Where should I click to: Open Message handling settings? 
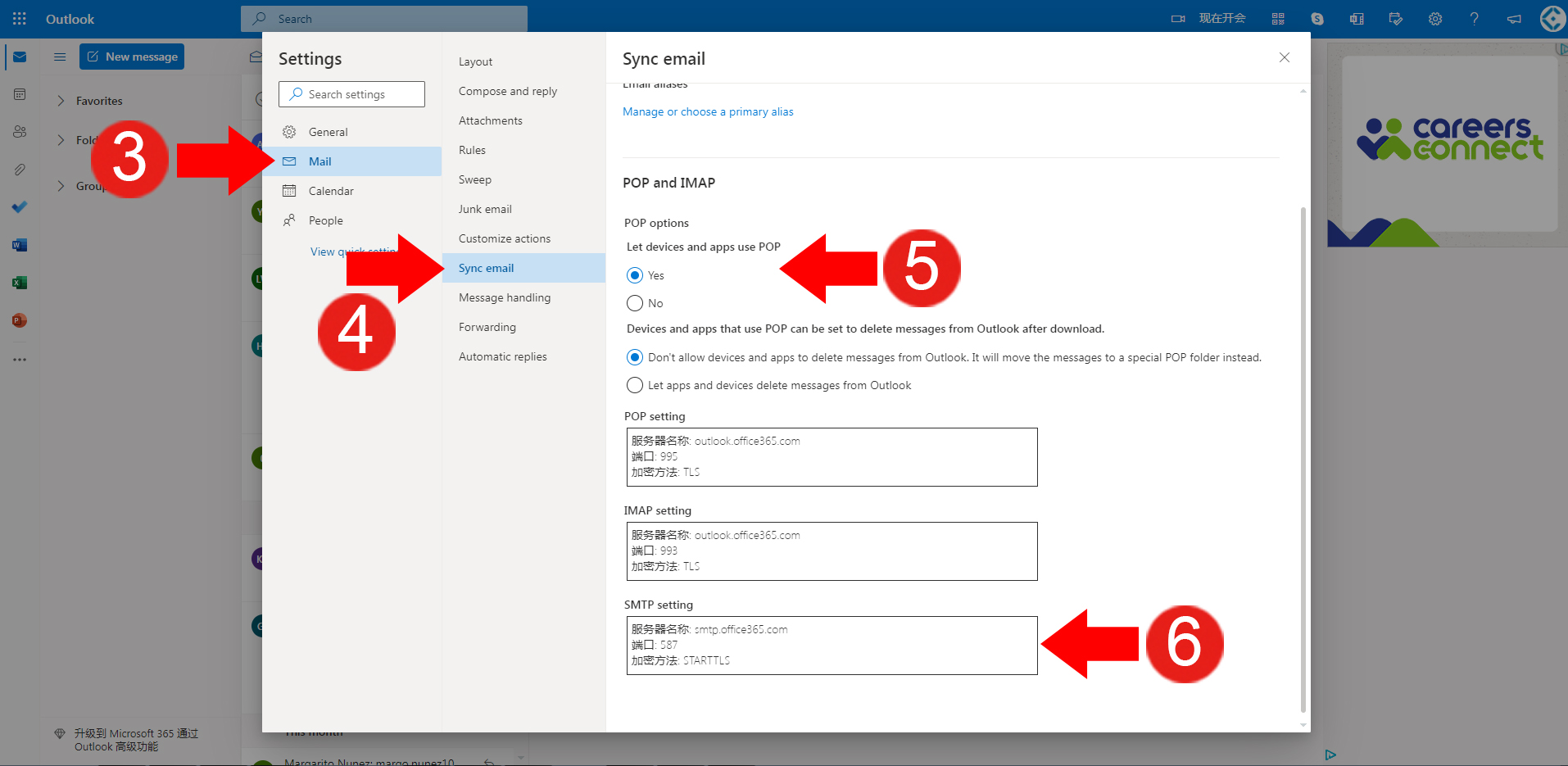tap(523, 297)
